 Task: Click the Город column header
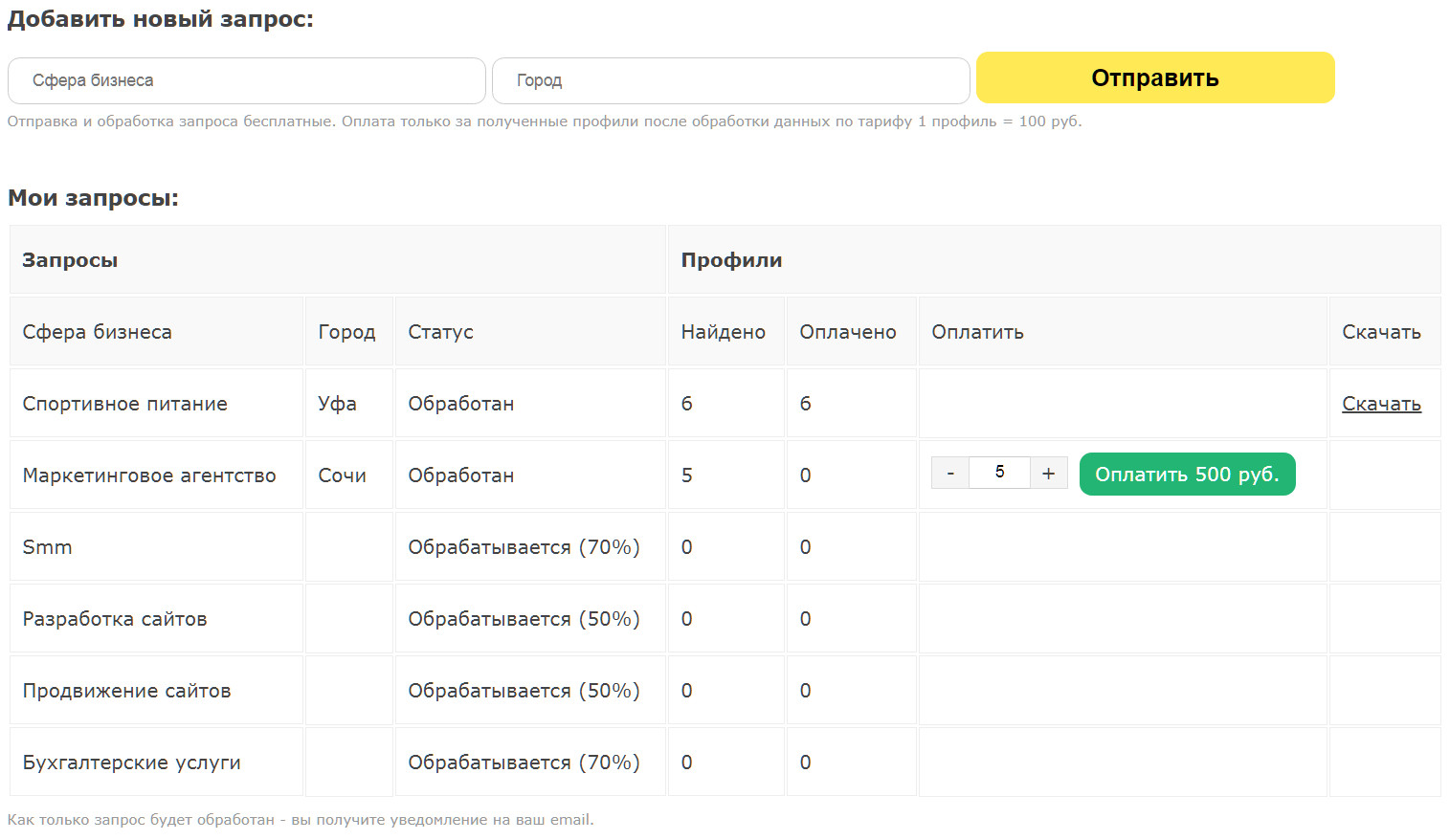coord(348,332)
